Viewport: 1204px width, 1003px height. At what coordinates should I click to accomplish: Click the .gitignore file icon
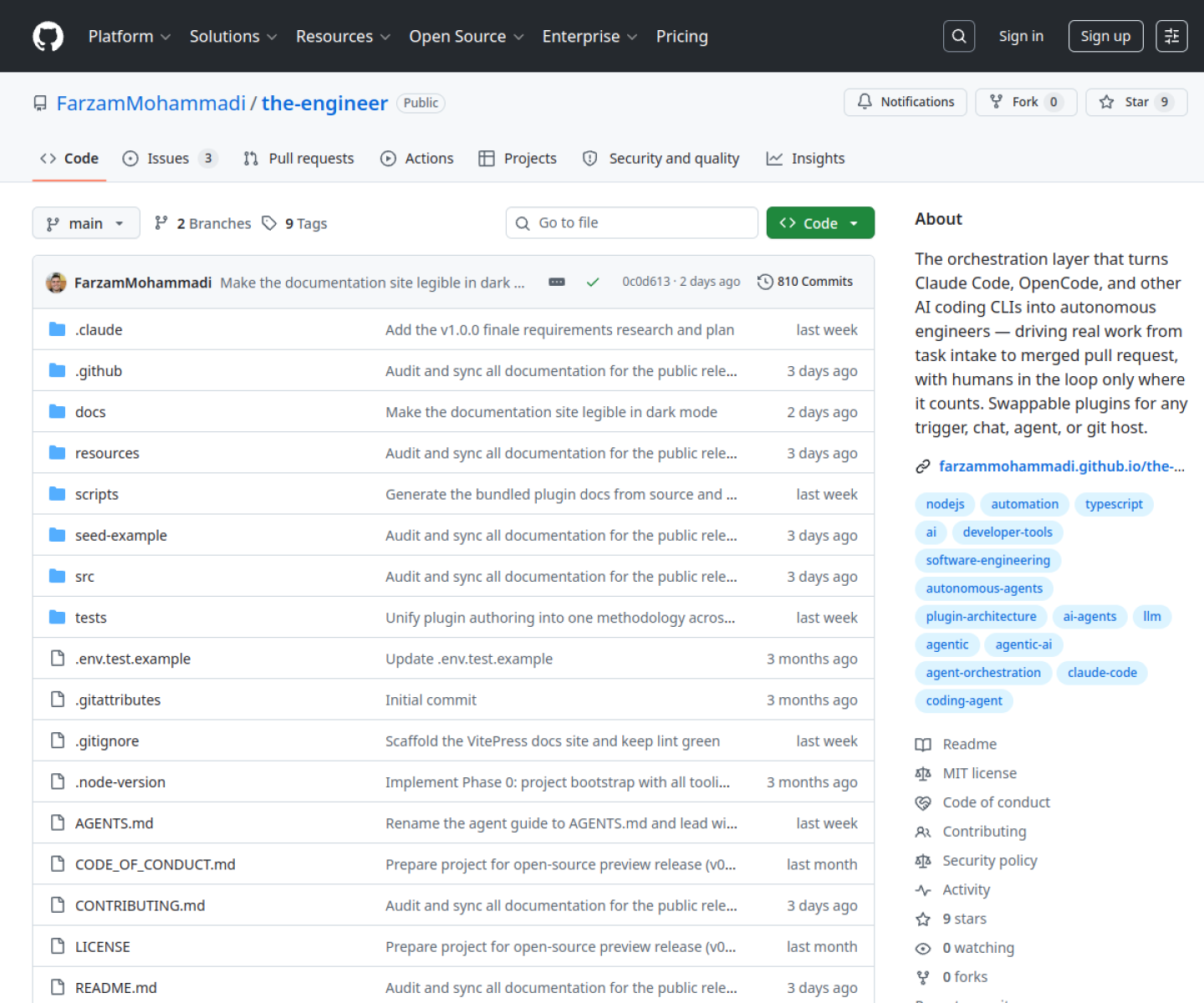click(57, 741)
